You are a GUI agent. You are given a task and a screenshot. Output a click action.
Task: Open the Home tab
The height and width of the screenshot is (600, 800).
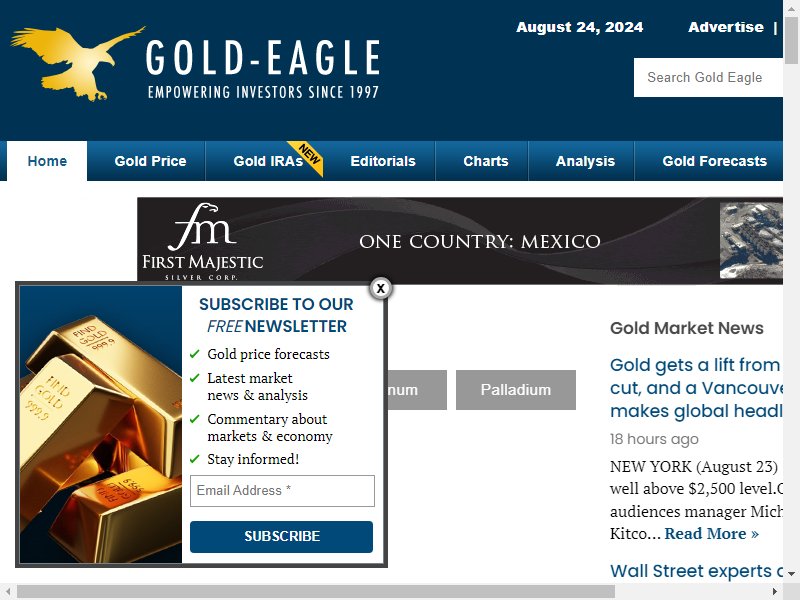(x=47, y=161)
